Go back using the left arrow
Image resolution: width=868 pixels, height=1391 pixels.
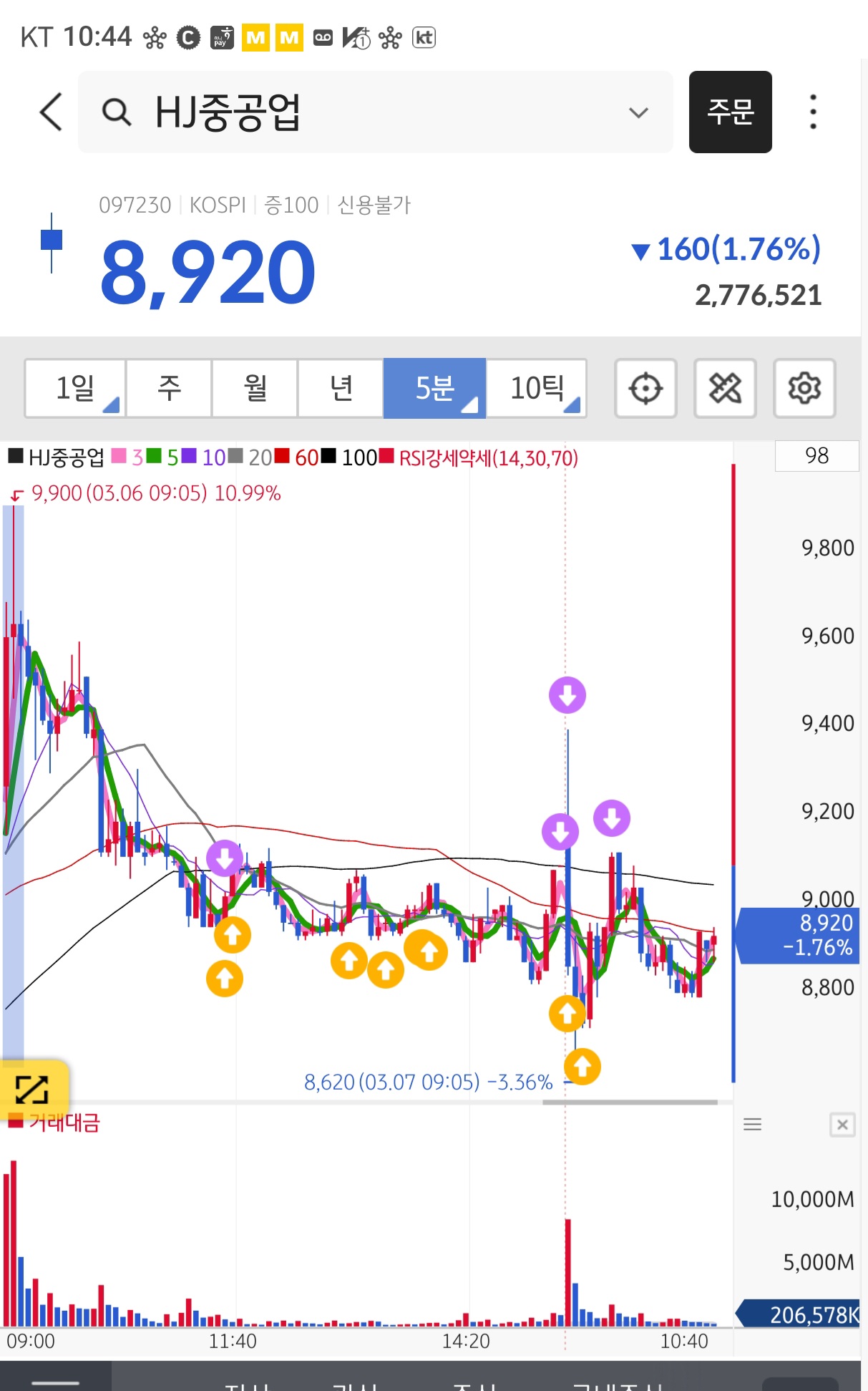pos(51,112)
